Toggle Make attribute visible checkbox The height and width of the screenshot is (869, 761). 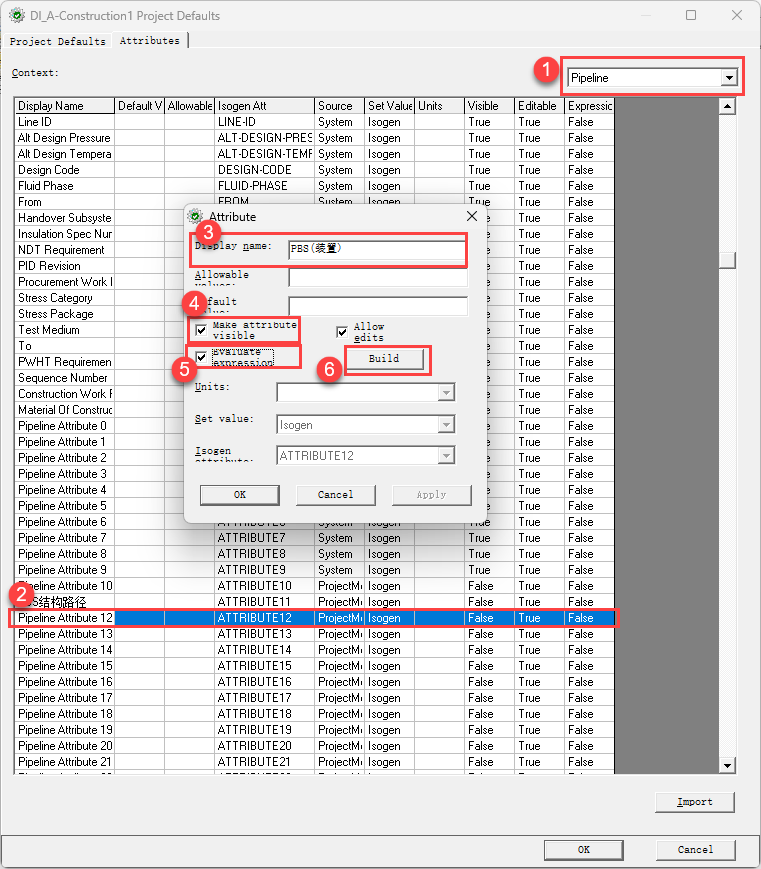click(x=202, y=329)
